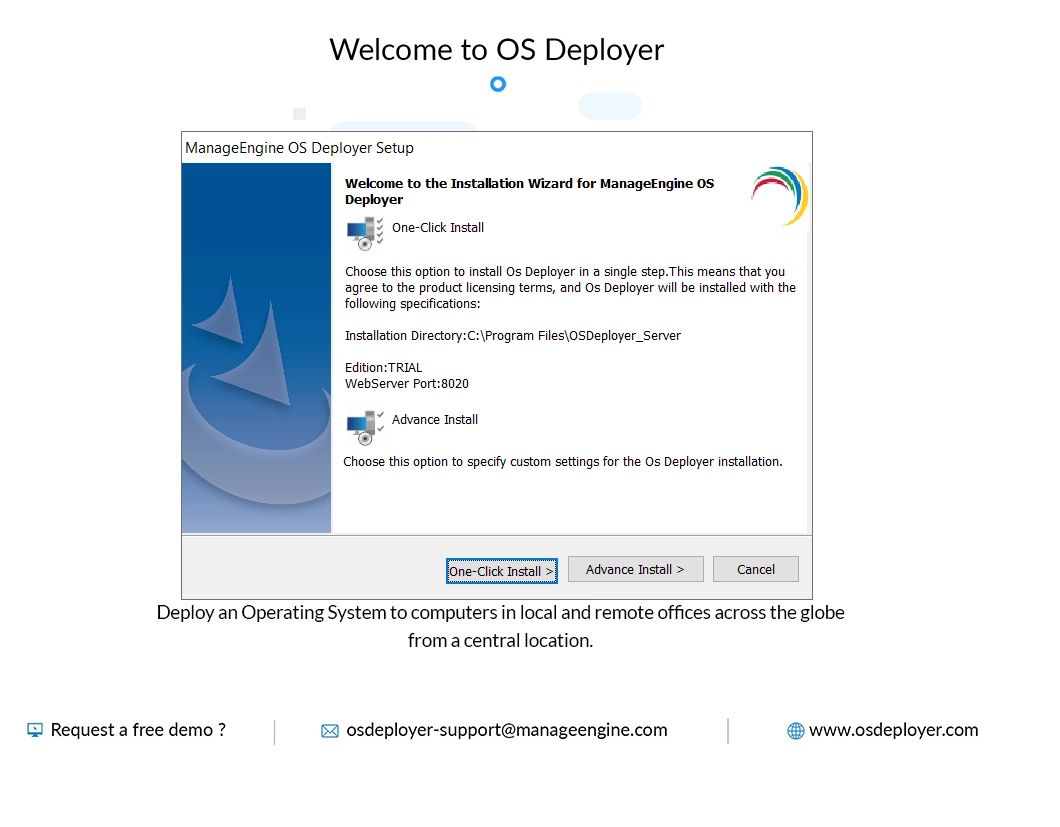The image size is (1060, 827).
Task: Click the demo monitor icon
Action: click(35, 730)
